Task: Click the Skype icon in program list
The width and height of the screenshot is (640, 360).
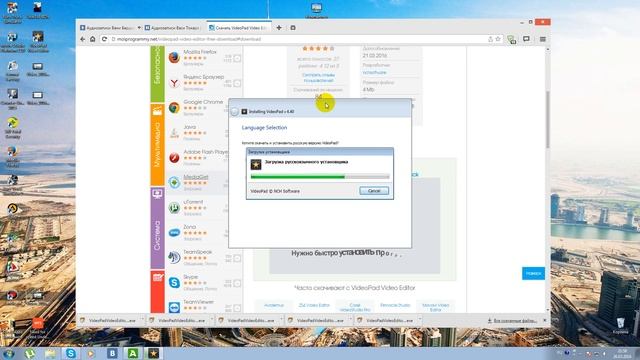Action: tap(174, 282)
